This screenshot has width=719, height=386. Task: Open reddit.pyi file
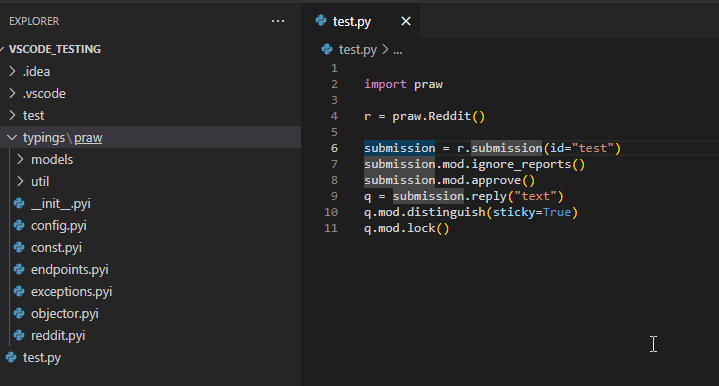[58, 336]
